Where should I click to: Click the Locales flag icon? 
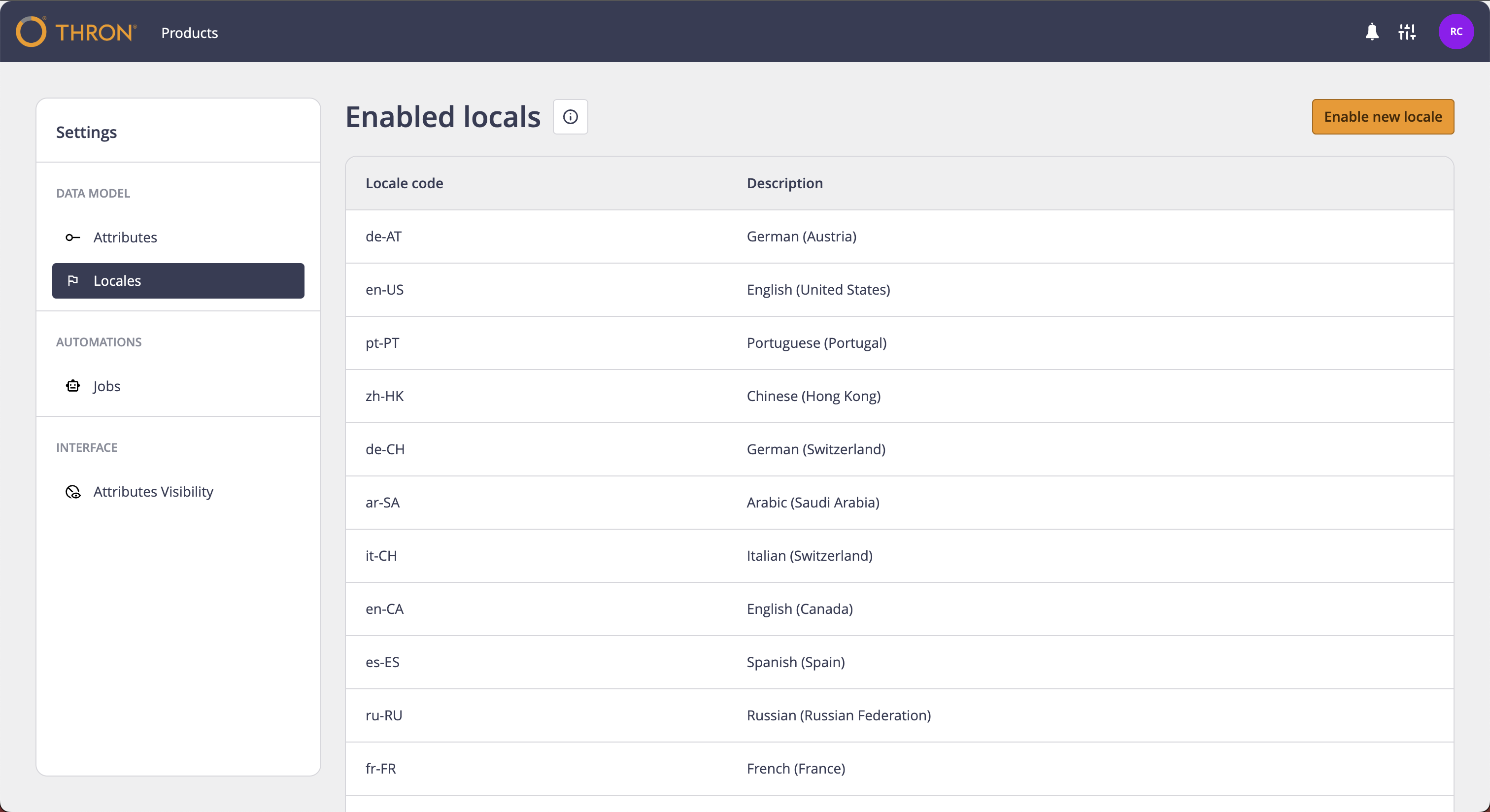pos(73,281)
